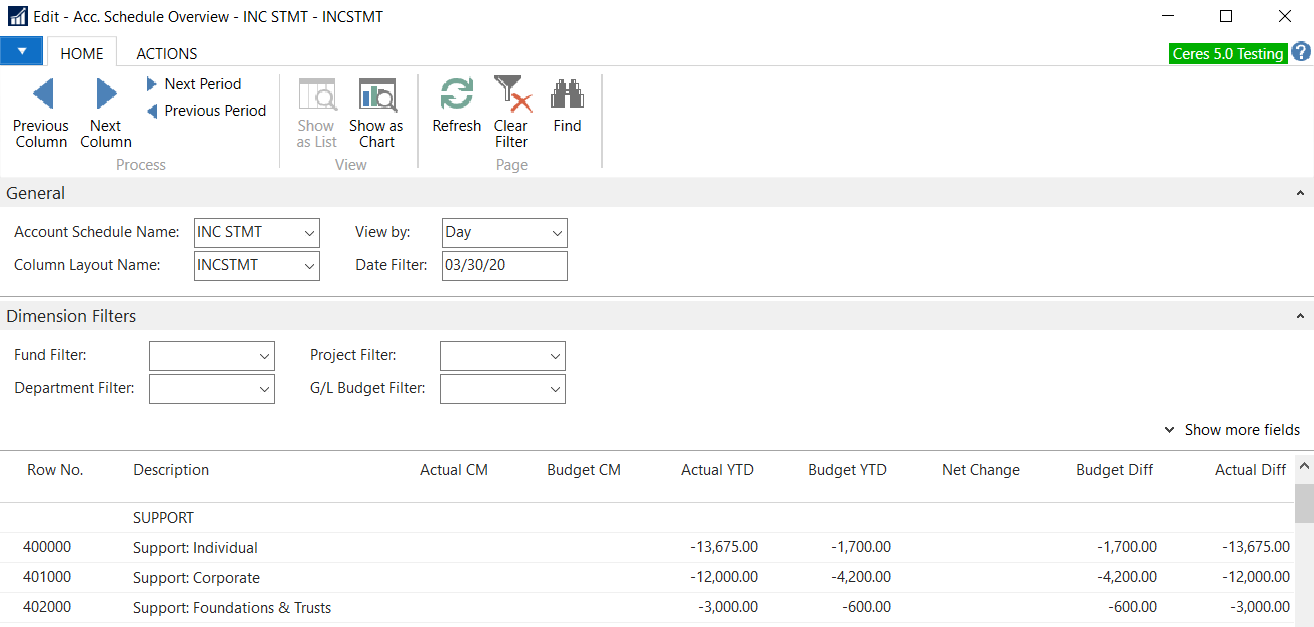Switch to the HOME tab
This screenshot has width=1314, height=627.
[82, 53]
